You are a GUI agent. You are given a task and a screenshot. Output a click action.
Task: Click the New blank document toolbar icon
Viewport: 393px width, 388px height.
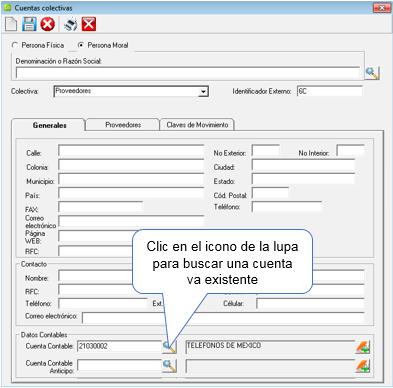[11, 24]
